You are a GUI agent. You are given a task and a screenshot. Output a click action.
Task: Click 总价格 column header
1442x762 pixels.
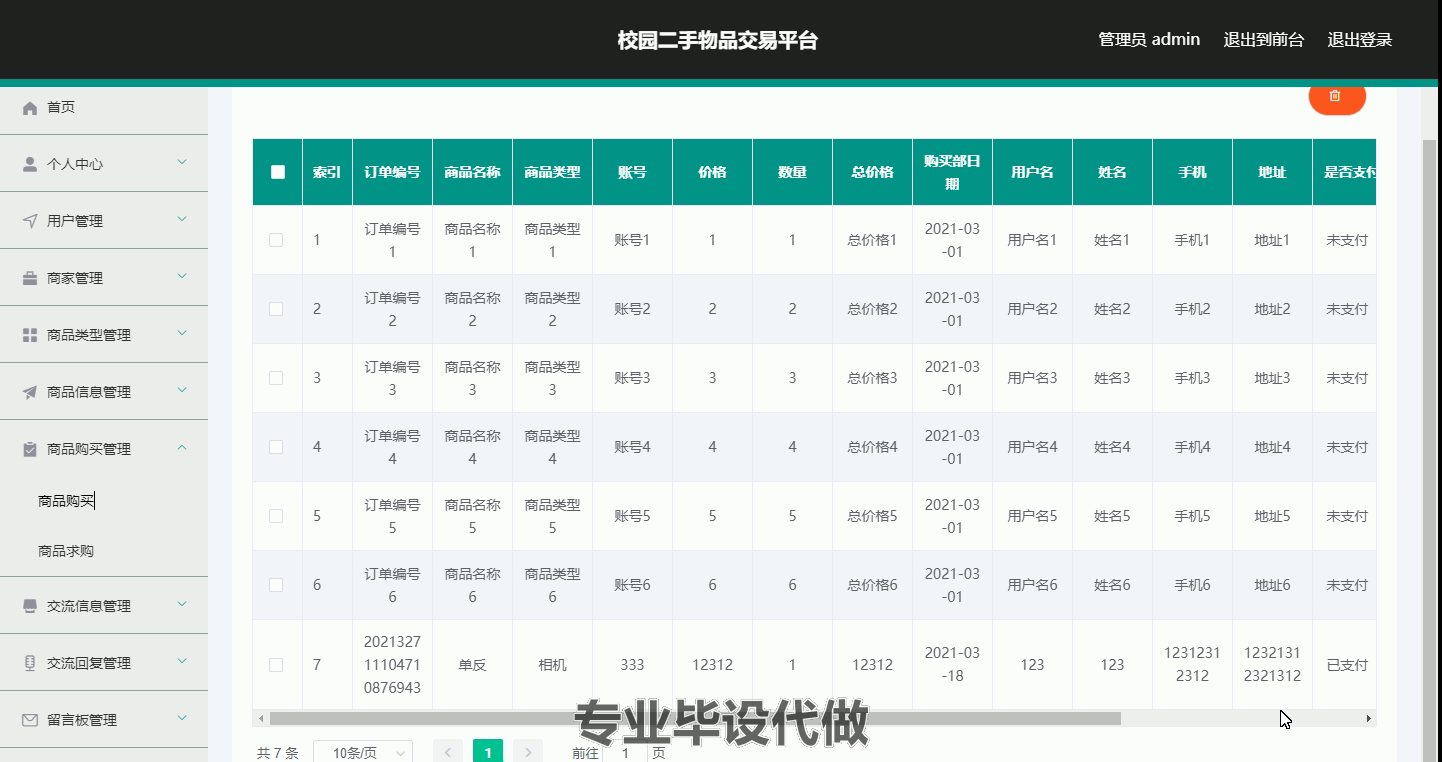coord(872,172)
